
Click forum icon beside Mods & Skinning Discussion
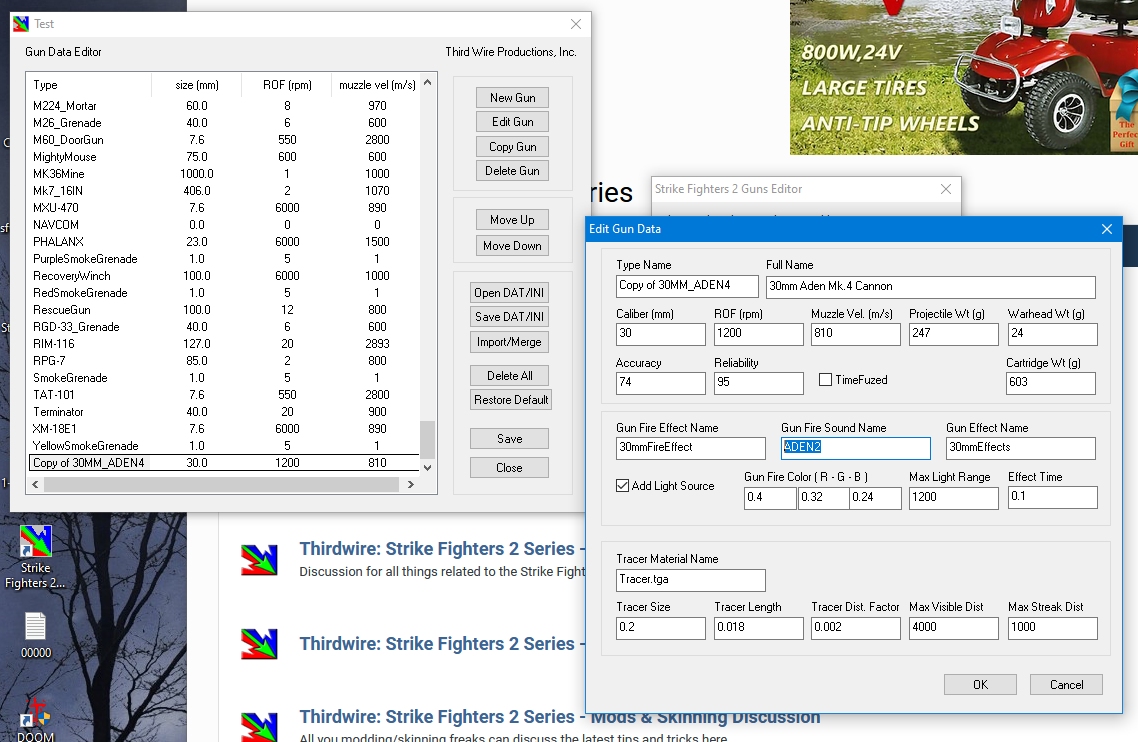259,727
